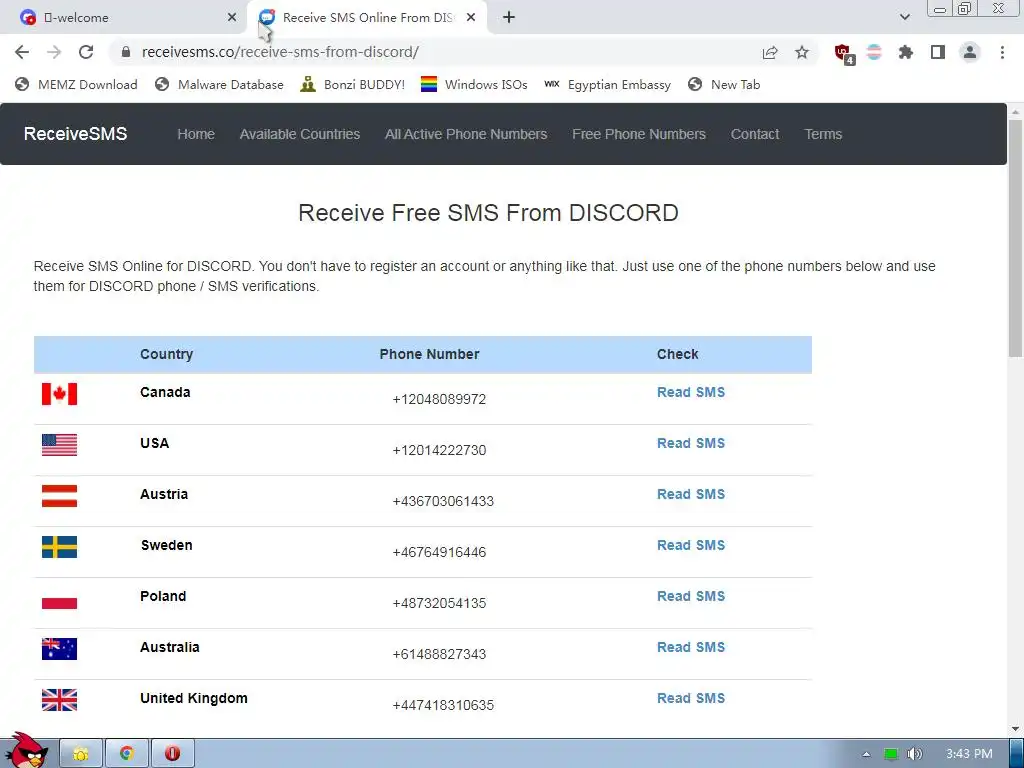
Task: Click the USA flag icon
Action: point(59,445)
